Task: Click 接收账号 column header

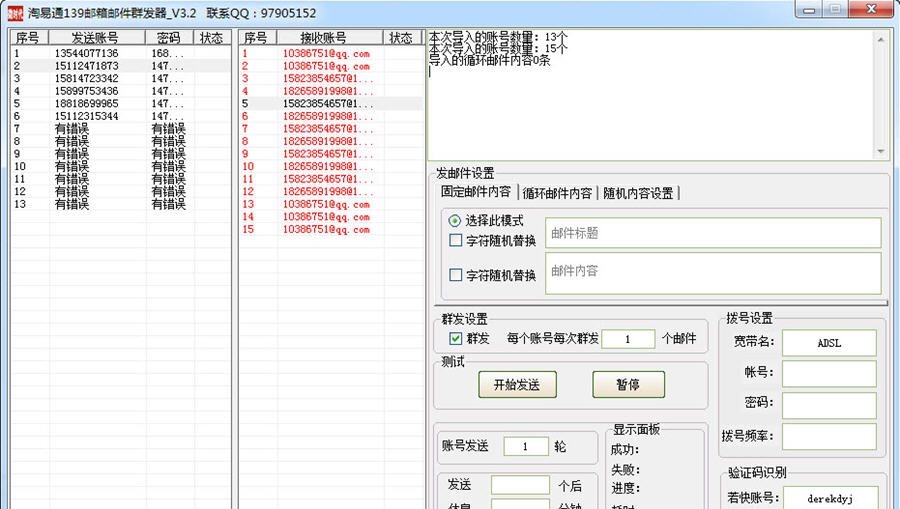Action: click(x=329, y=38)
